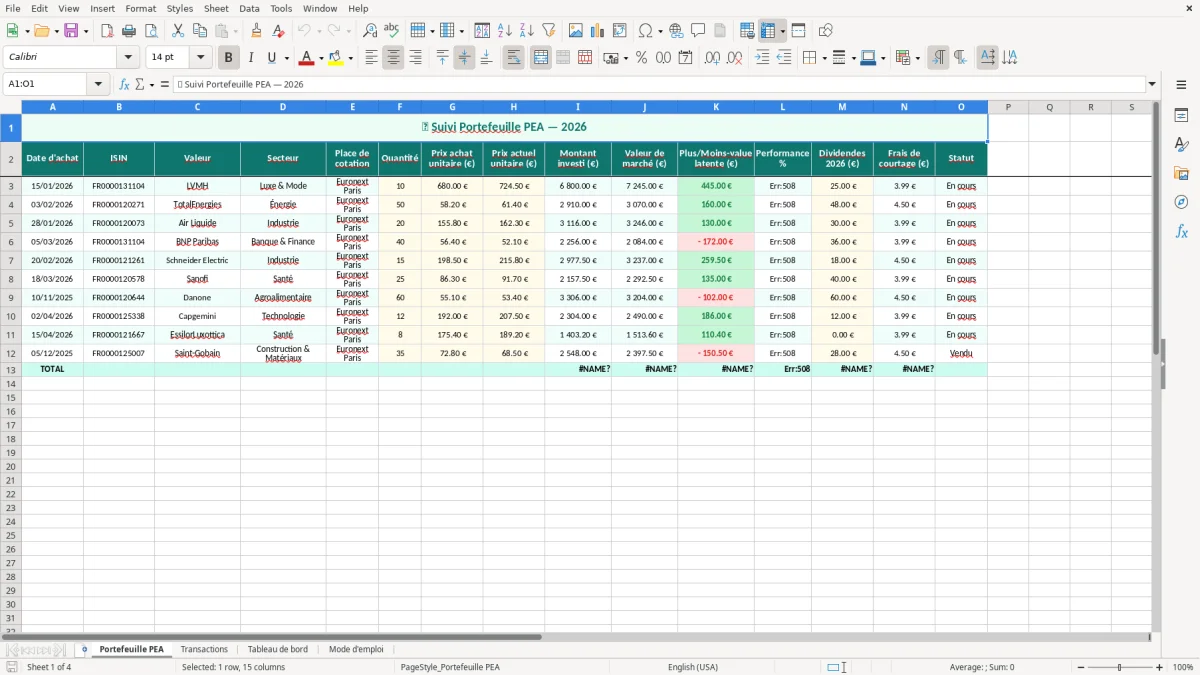This screenshot has height=675, width=1200.
Task: Toggle Underline formatting
Action: (x=272, y=58)
